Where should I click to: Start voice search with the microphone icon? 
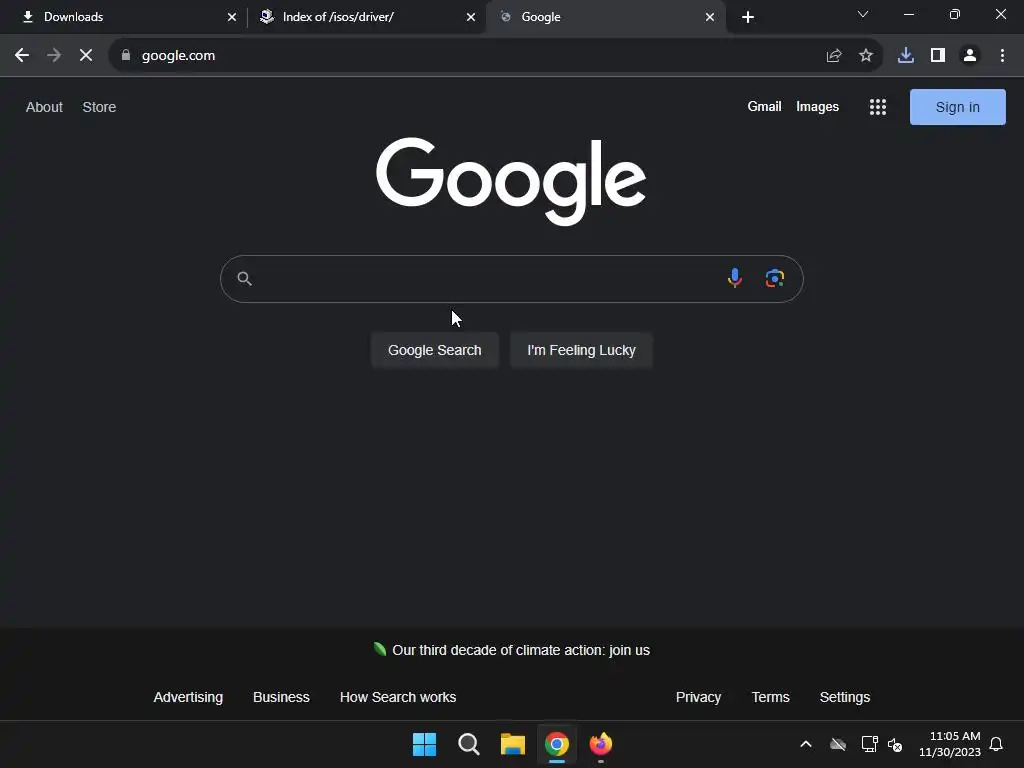(735, 279)
